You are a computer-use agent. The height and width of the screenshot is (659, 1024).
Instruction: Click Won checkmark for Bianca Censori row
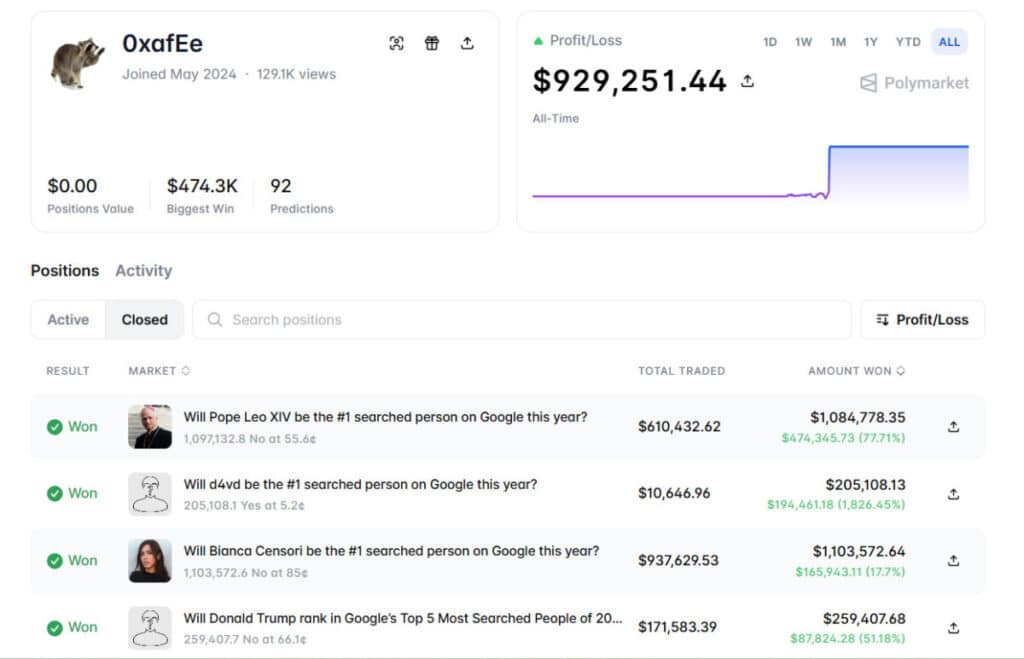pyautogui.click(x=55, y=561)
